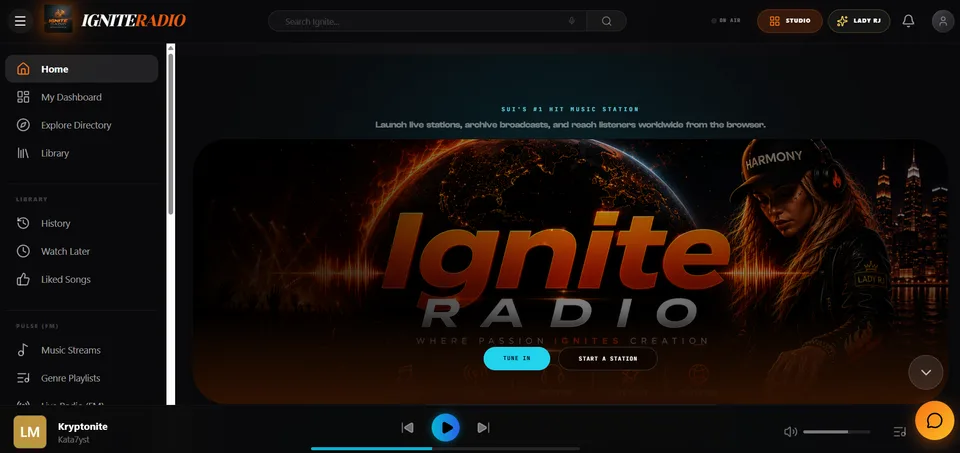960x453 pixels.
Task: Open listening History
Action: click(x=81, y=223)
